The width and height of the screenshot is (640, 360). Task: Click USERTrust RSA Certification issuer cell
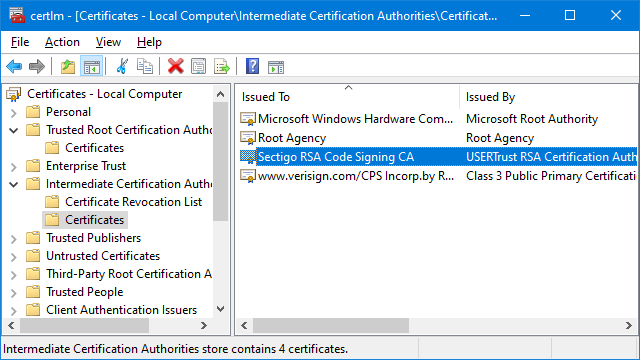551,157
